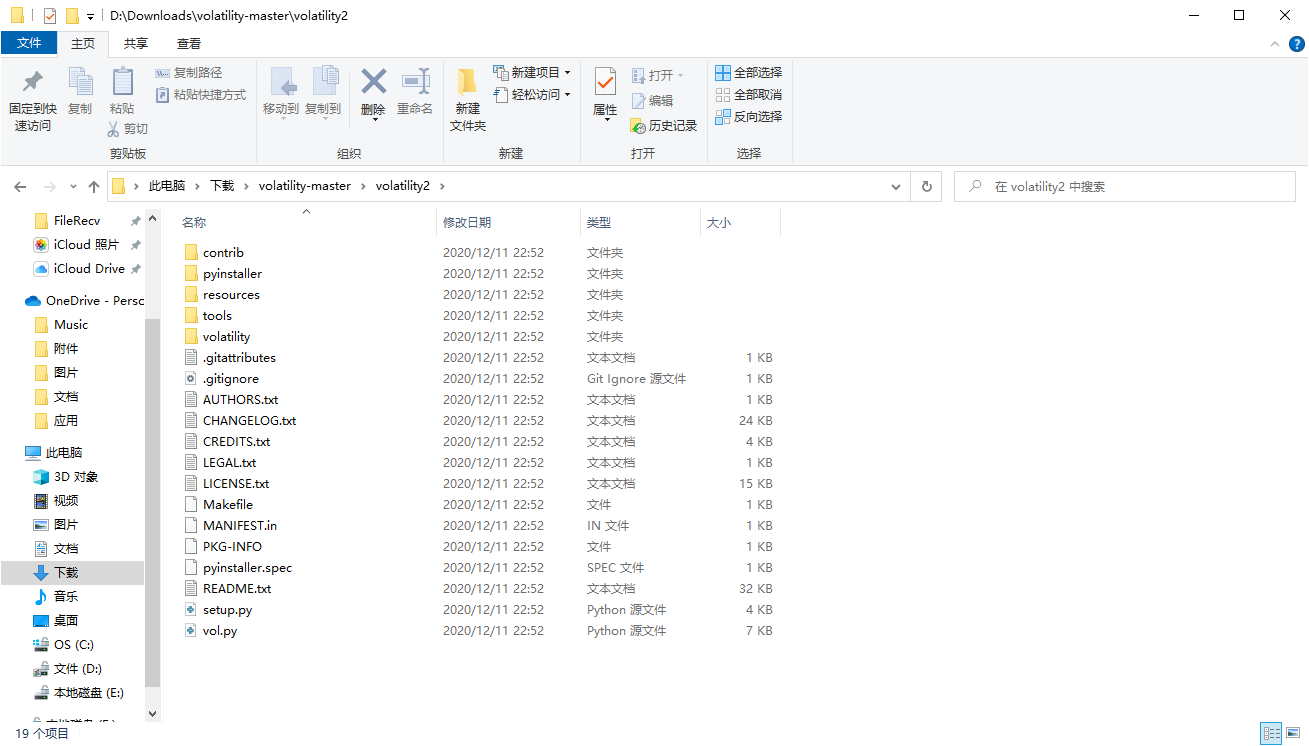The image size is (1309, 746).
Task: Select the pyinstaller folder
Action: coord(232,274)
